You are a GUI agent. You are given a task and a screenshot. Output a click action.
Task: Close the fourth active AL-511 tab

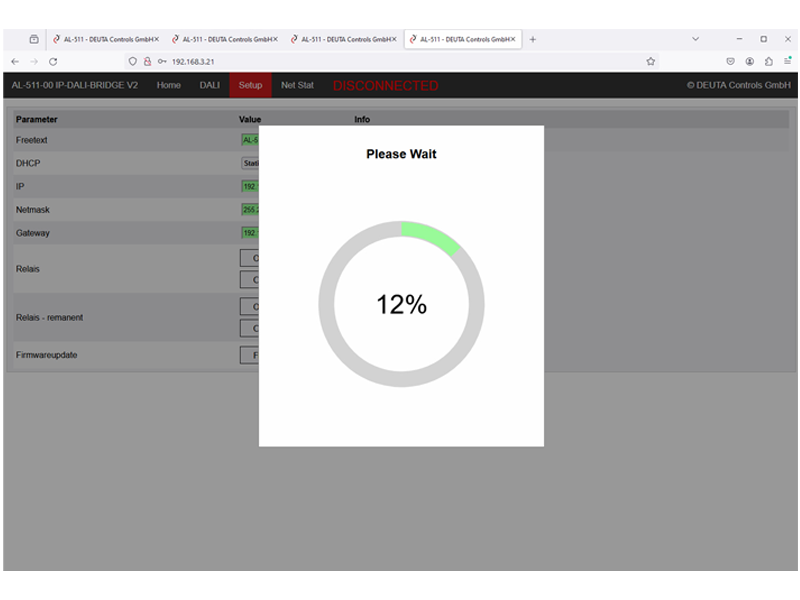[x=514, y=39]
